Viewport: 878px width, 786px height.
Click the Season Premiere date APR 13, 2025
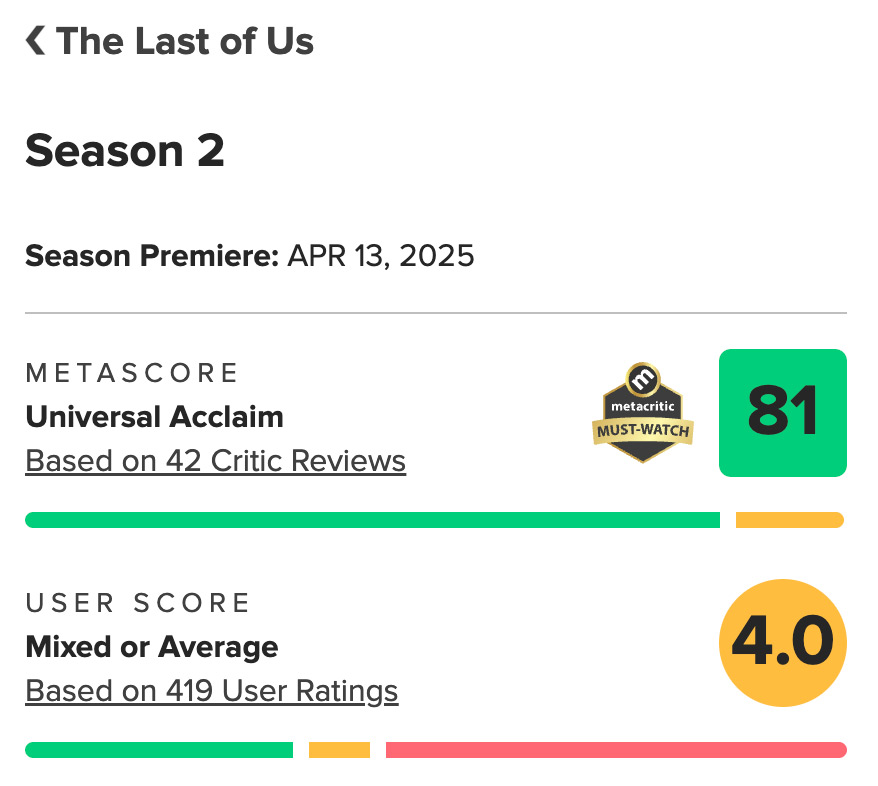click(381, 256)
